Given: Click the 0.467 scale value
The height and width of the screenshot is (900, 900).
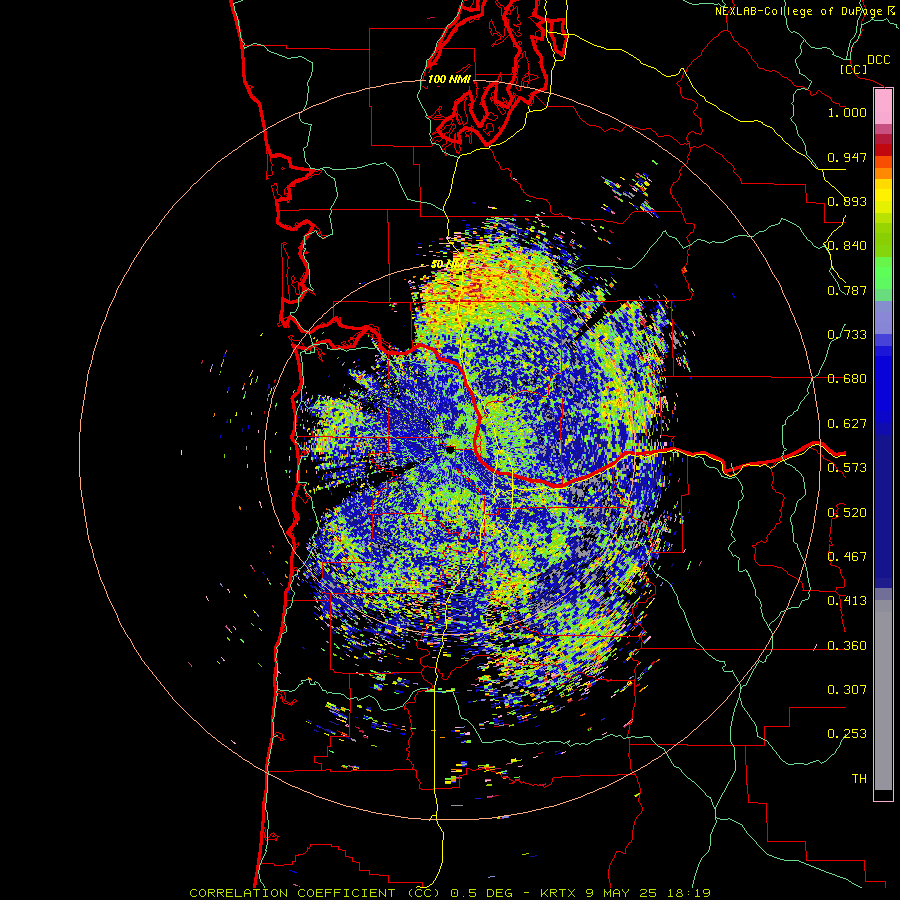Looking at the screenshot, I should [847, 557].
